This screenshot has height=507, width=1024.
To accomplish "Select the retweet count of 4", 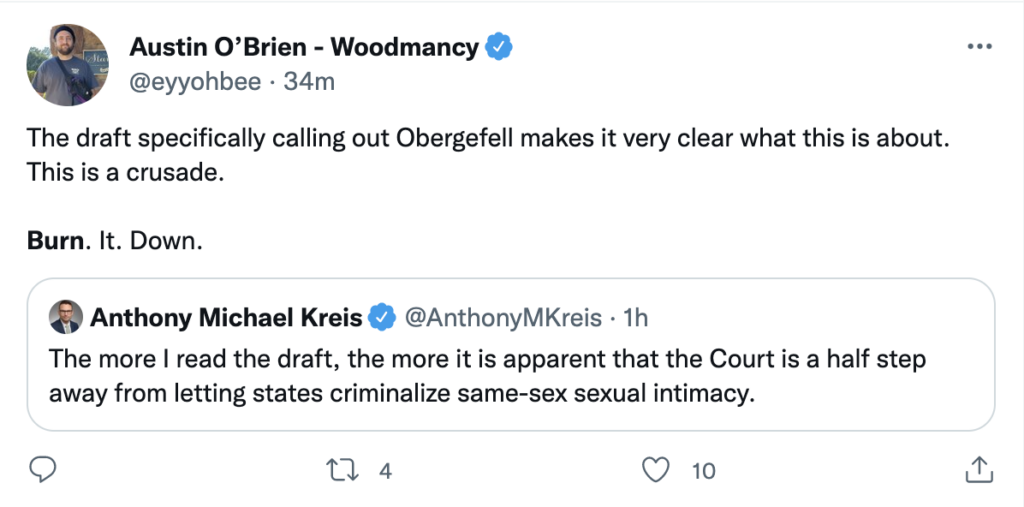I will (x=385, y=470).
